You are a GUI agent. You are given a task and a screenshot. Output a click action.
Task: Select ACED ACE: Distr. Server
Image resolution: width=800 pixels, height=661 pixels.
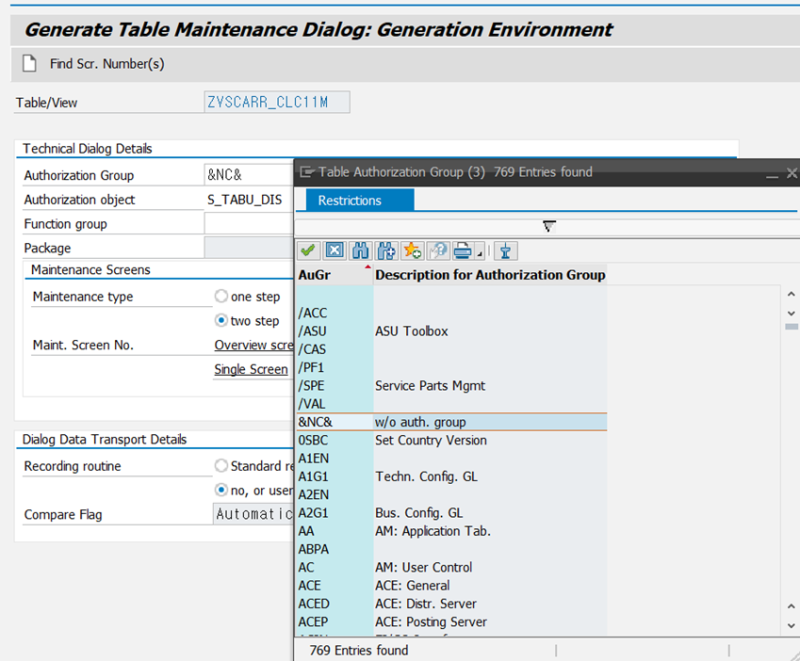point(452,604)
